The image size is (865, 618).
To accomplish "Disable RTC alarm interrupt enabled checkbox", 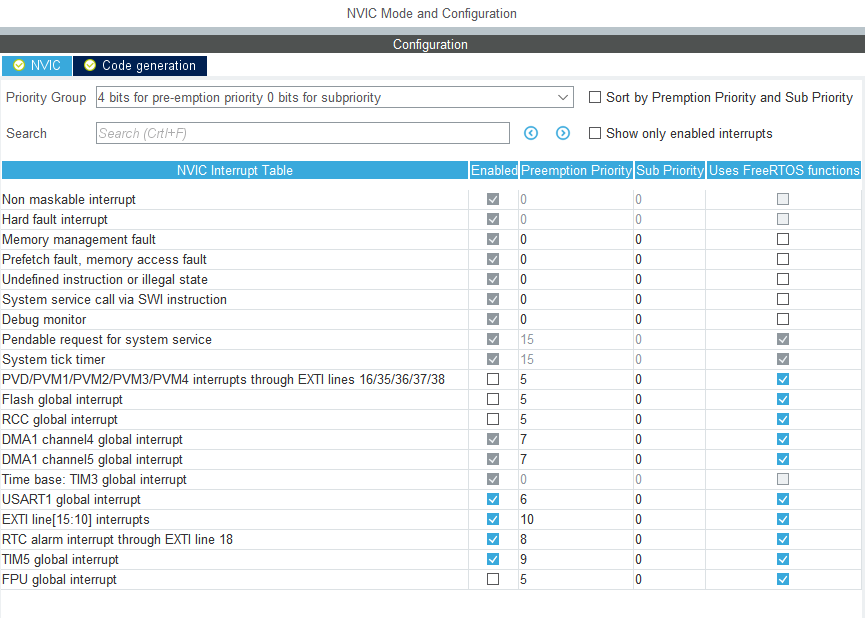I will point(493,539).
